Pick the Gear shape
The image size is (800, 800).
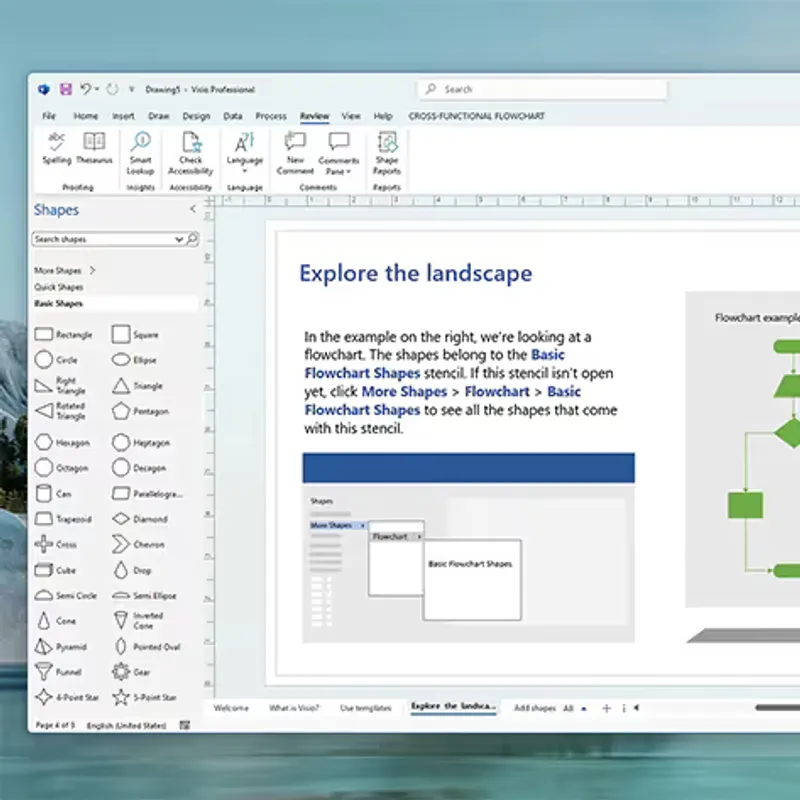[131, 672]
